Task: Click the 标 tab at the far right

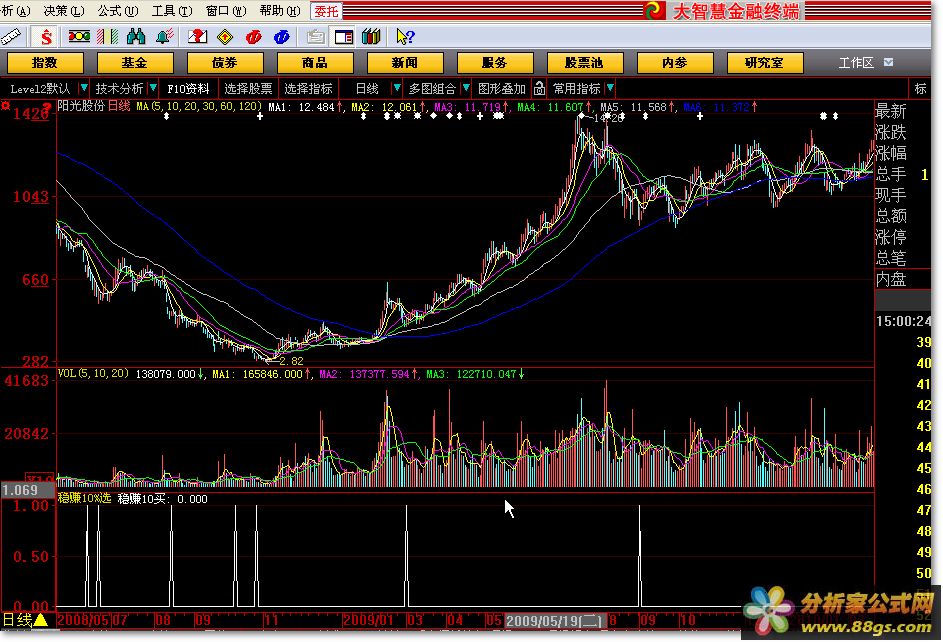Action: point(920,89)
